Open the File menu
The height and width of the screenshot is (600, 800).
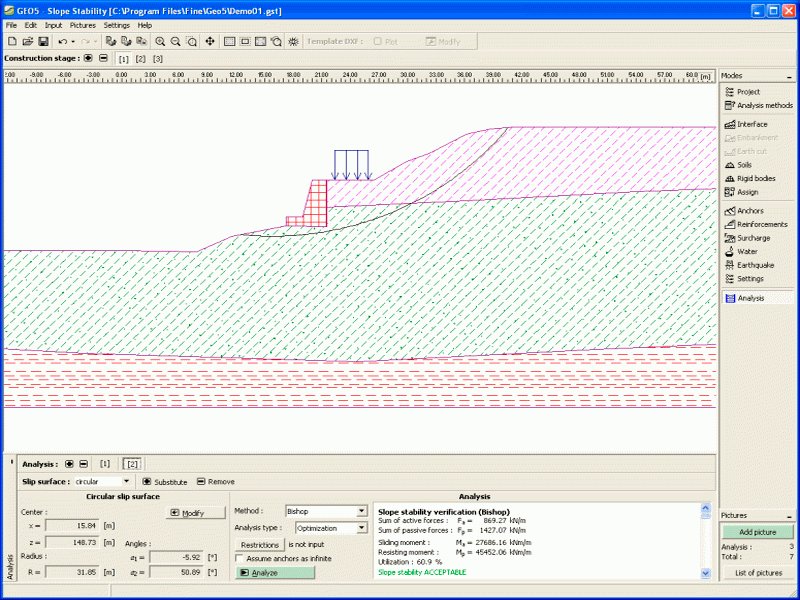pyautogui.click(x=11, y=25)
